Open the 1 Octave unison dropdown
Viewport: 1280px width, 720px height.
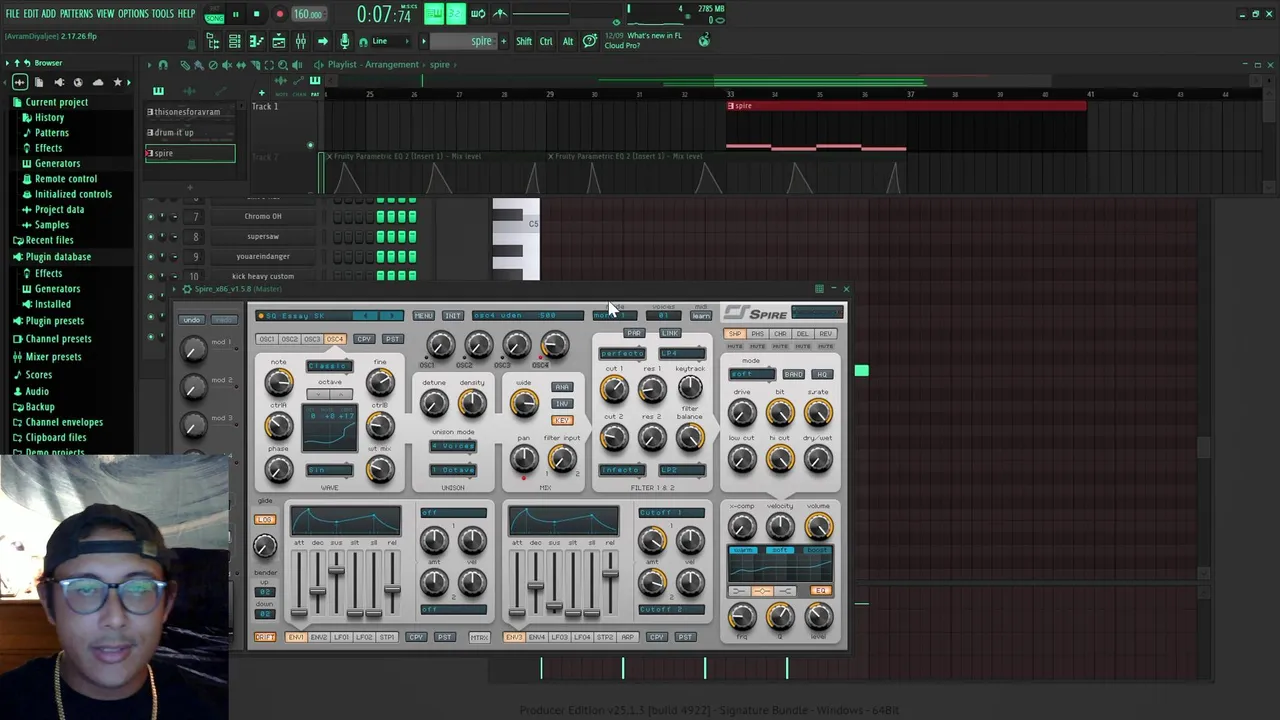[x=453, y=470]
